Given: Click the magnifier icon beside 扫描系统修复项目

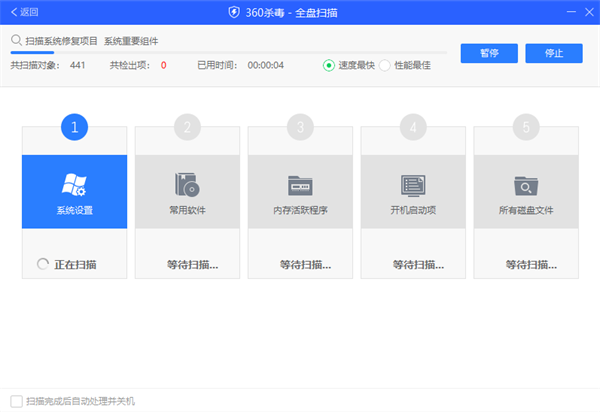Looking at the screenshot, I should point(17,41).
